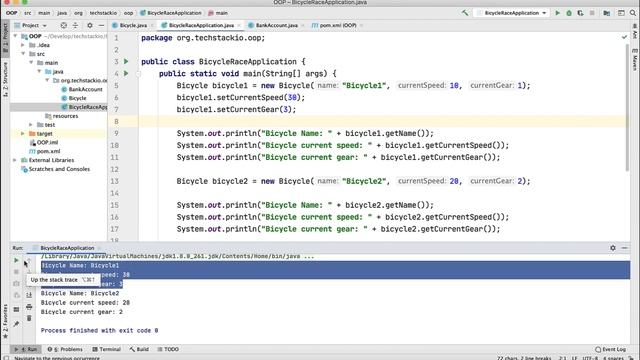Viewport: 640px width, 360px height.
Task: Click the Build Project hammer icon
Action: (465, 13)
